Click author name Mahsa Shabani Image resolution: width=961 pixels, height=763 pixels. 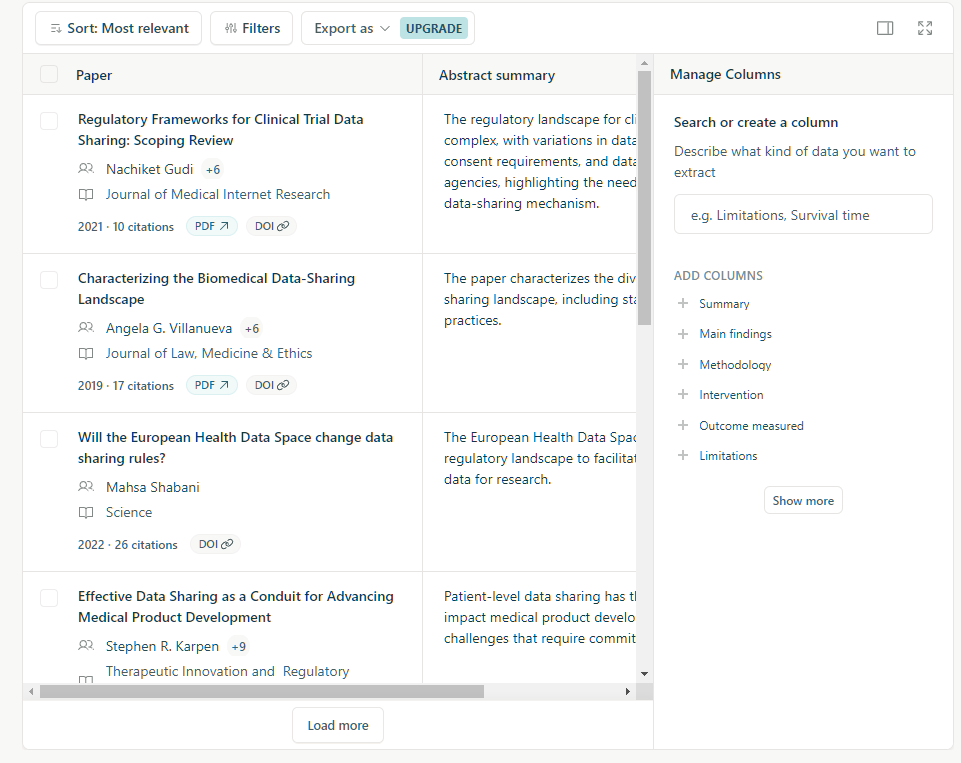pyautogui.click(x=153, y=487)
